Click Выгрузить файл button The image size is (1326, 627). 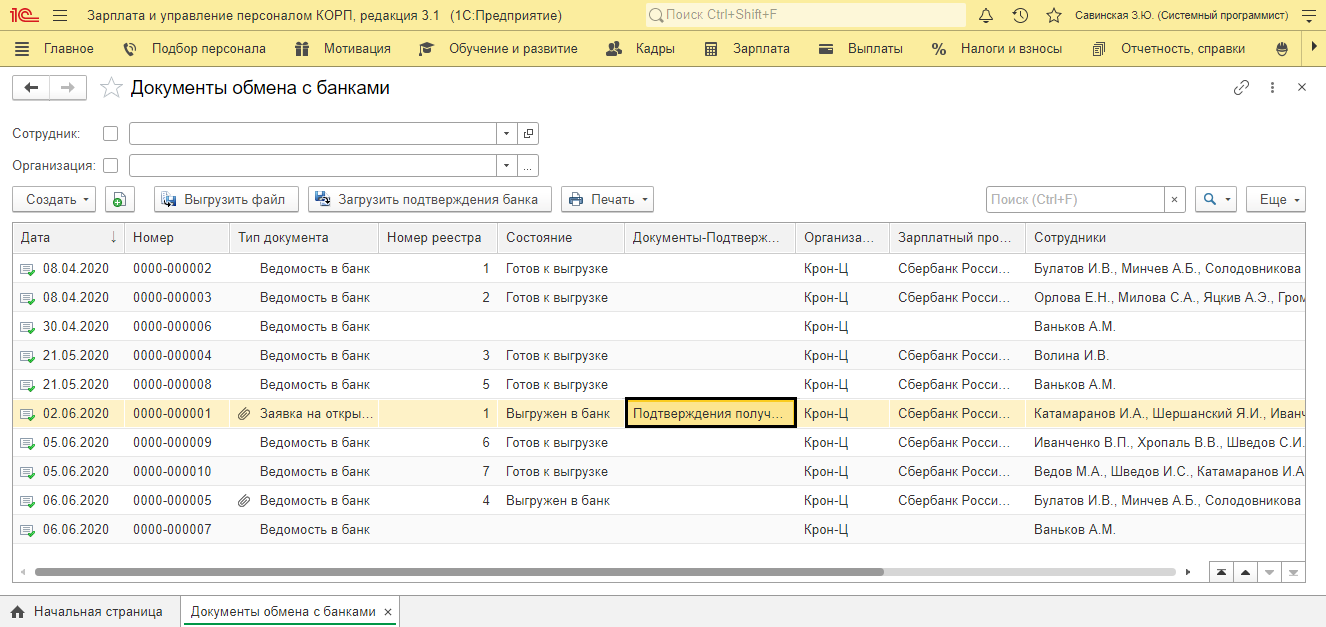coord(226,199)
